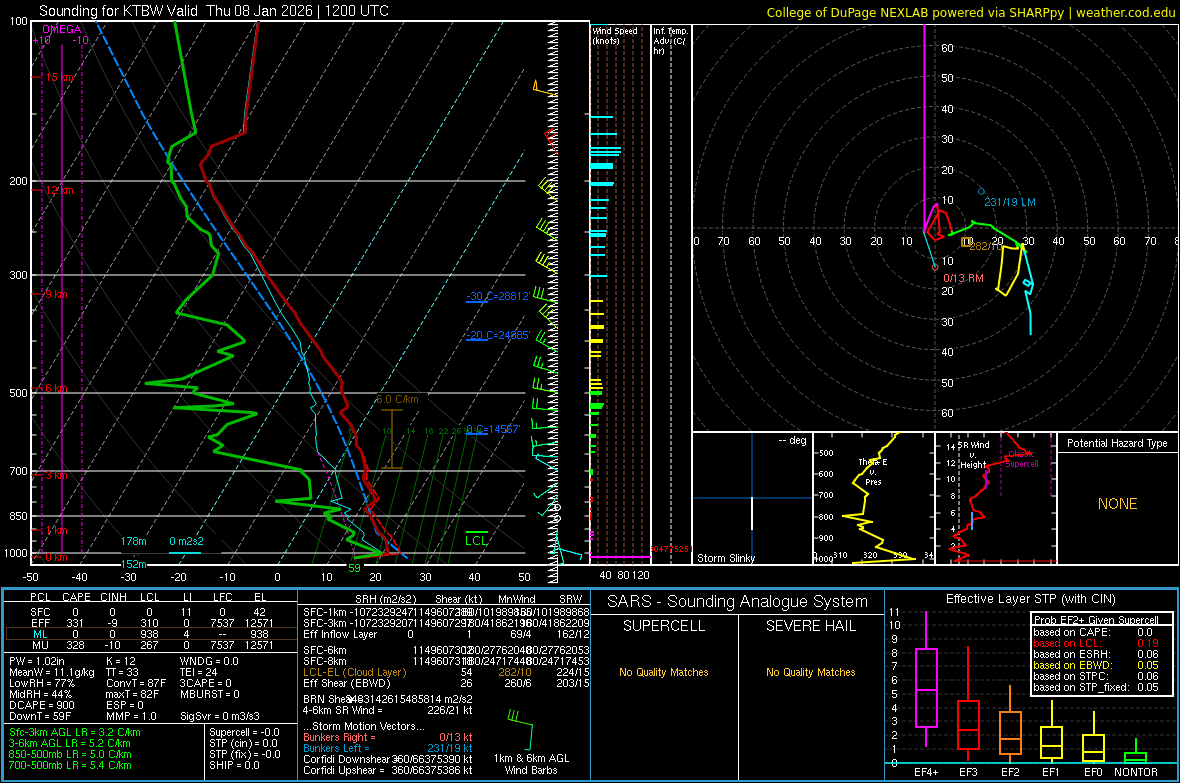The height and width of the screenshot is (783, 1180).
Task: Select the EFF parcel row
Action: 151,623
